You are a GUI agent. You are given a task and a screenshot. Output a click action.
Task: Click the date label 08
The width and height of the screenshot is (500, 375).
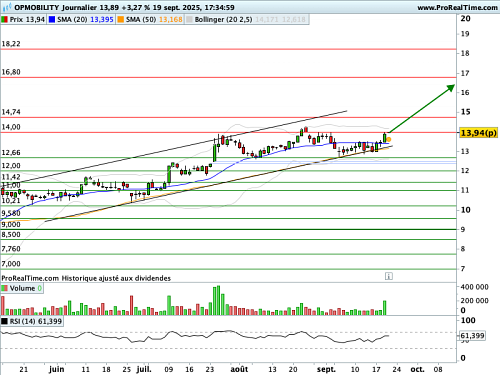(438, 369)
